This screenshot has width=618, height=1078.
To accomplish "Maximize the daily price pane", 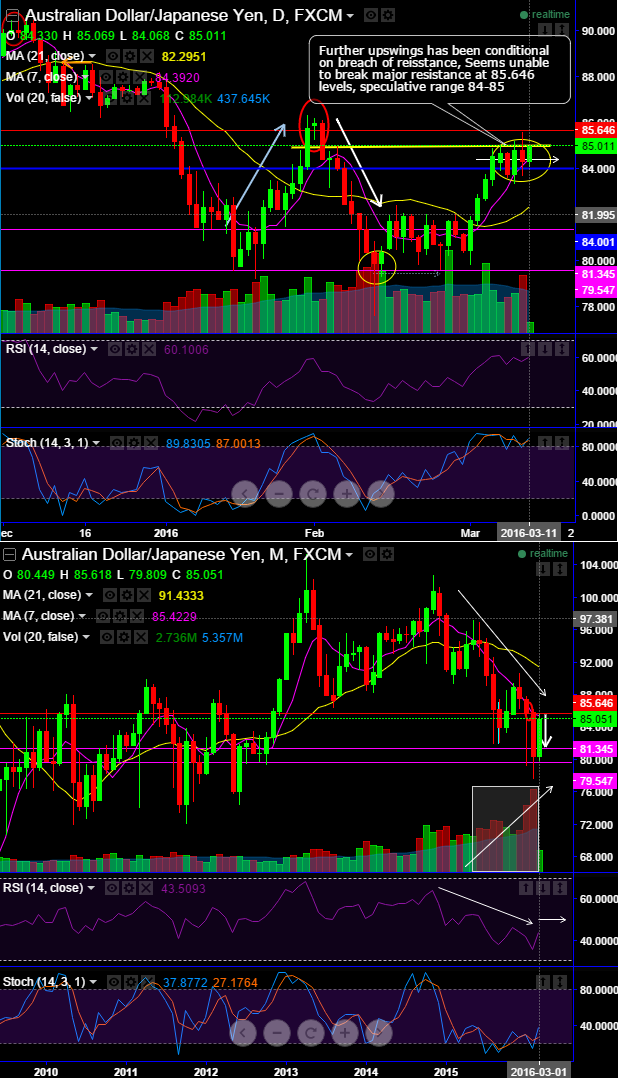I will (562, 30).
